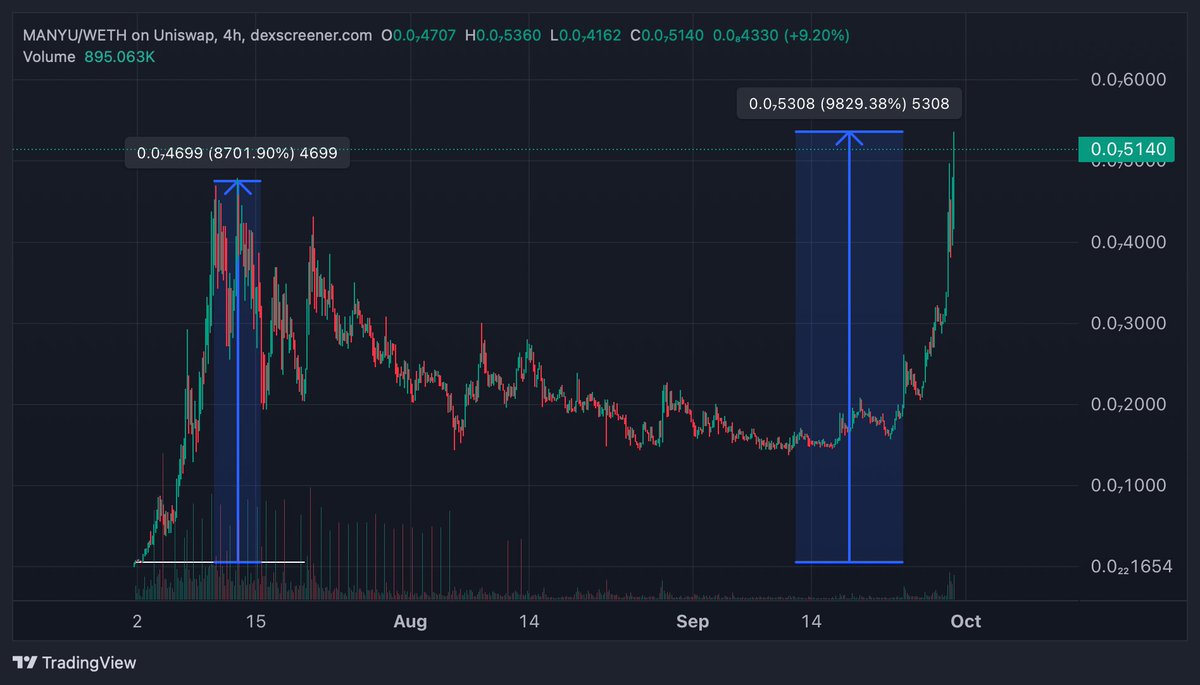The height and width of the screenshot is (685, 1200).
Task: Click the Oct date label on time axis
Action: click(966, 622)
